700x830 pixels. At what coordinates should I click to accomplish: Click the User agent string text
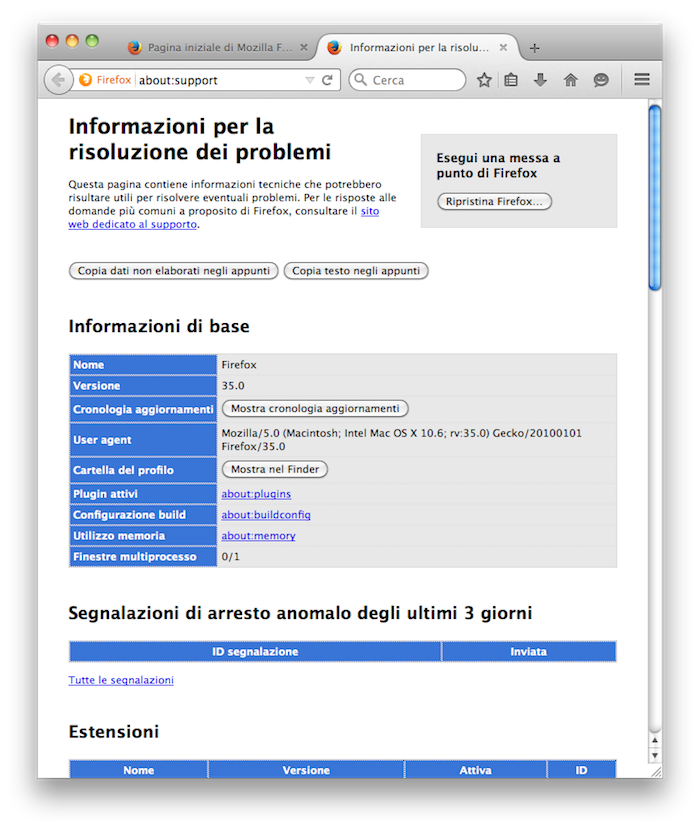401,440
